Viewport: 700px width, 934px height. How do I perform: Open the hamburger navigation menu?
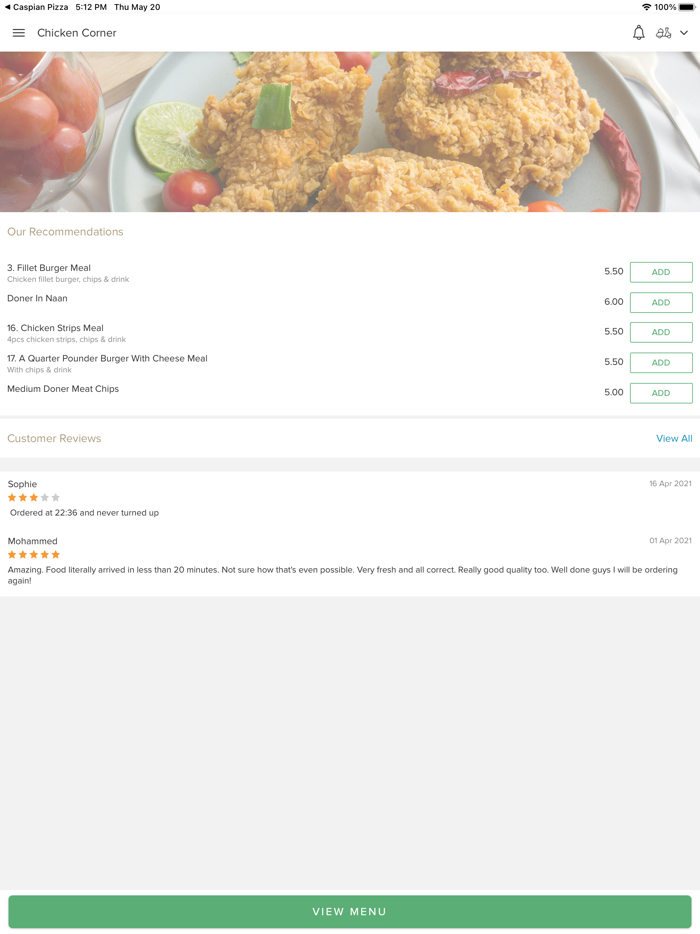pyautogui.click(x=18, y=32)
